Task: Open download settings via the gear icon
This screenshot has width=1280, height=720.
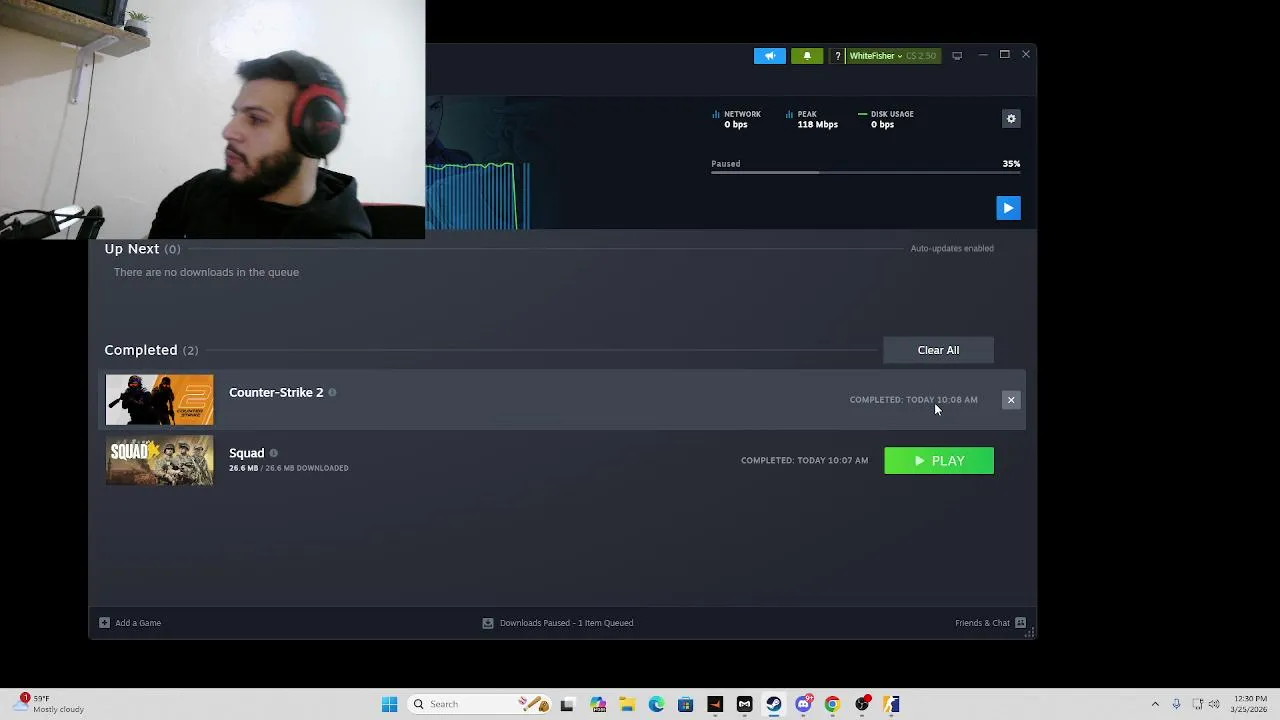Action: coord(1011,118)
